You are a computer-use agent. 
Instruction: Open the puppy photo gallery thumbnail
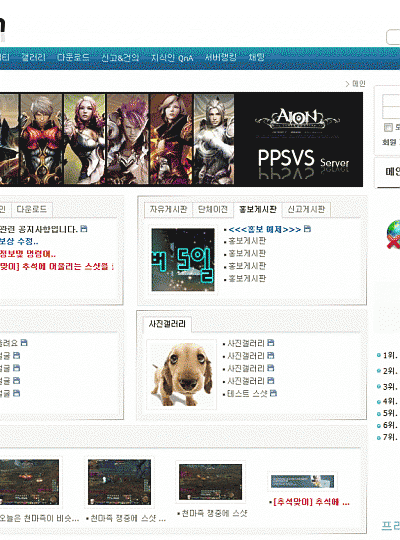pyautogui.click(x=182, y=374)
